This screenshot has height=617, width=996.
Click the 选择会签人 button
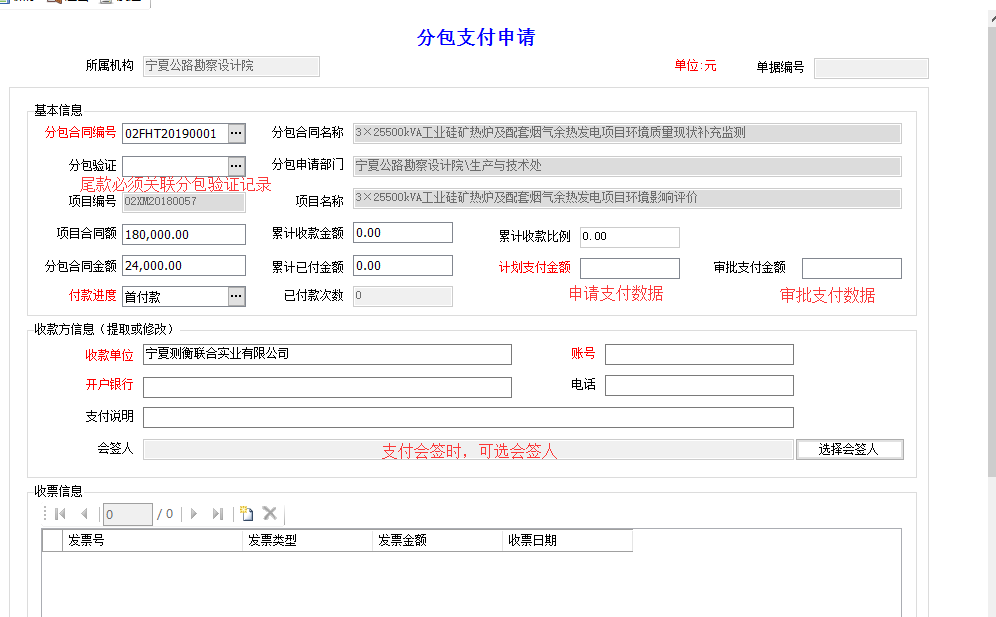coord(850,449)
